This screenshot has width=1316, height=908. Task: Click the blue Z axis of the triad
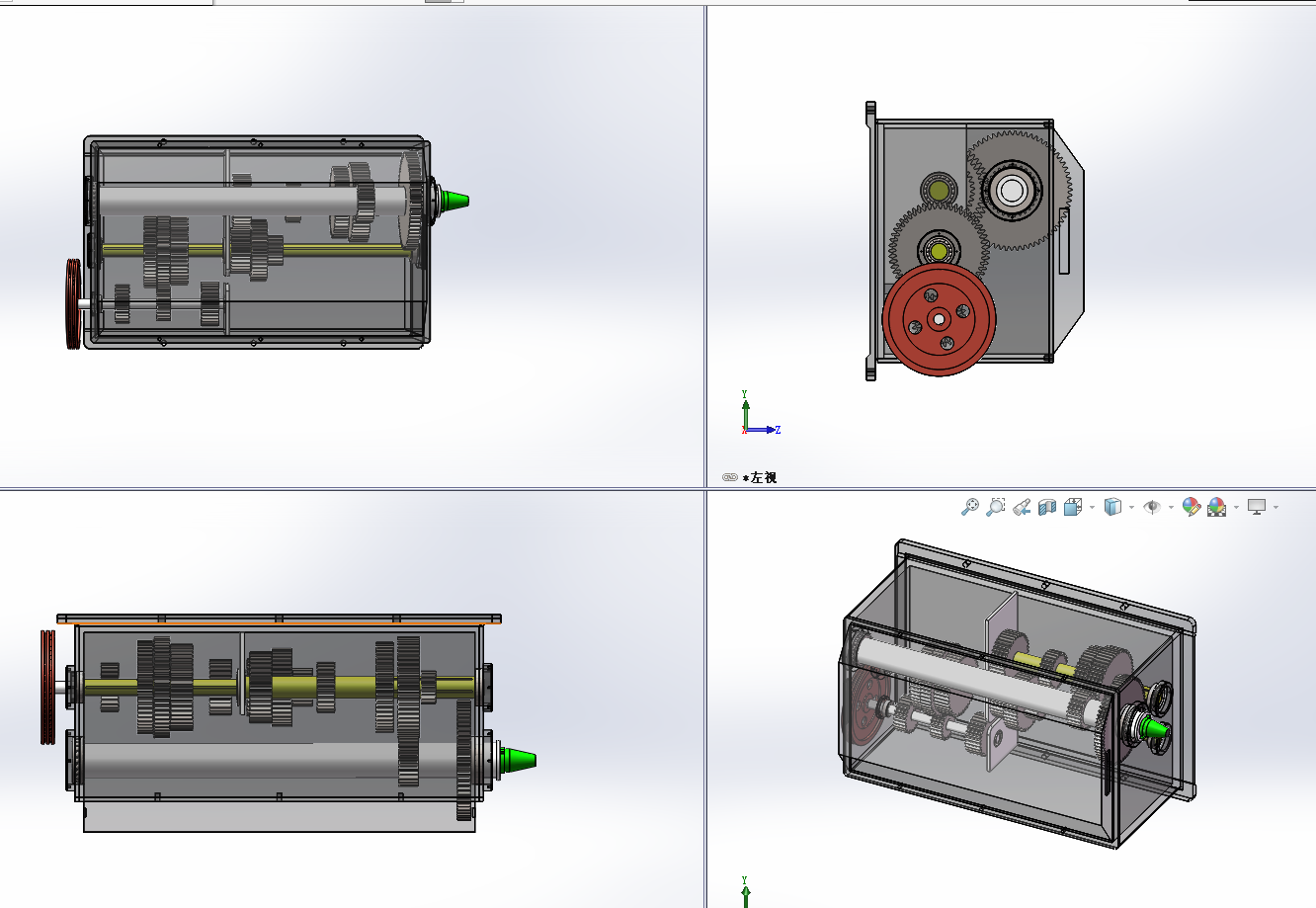pyautogui.click(x=763, y=430)
